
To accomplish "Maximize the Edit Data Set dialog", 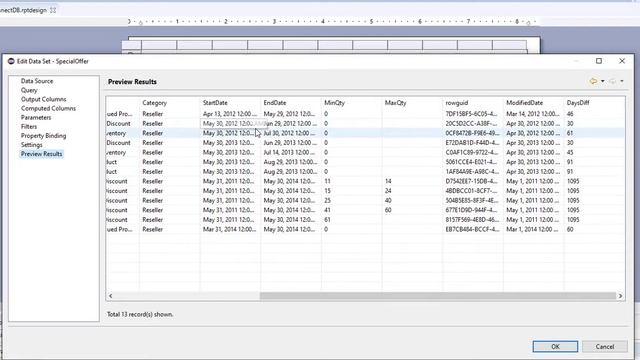I will [x=599, y=61].
